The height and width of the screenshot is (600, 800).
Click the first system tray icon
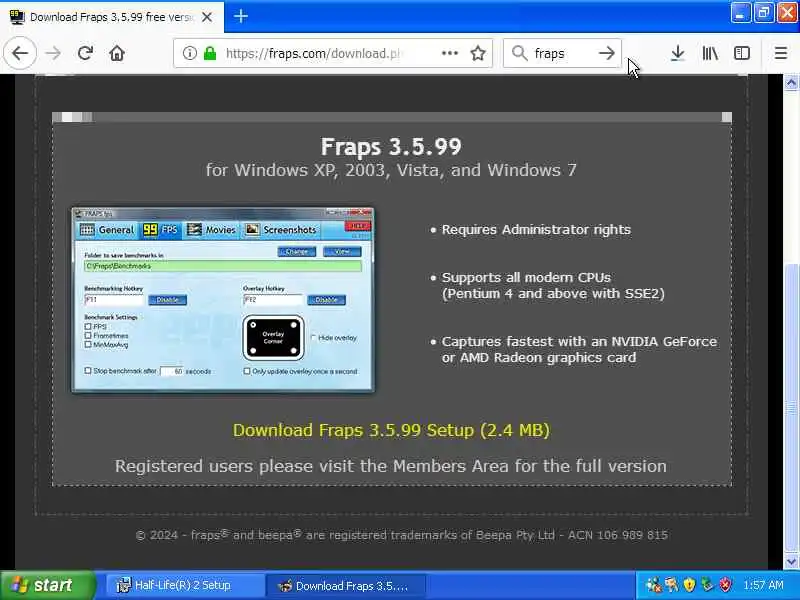click(x=653, y=584)
